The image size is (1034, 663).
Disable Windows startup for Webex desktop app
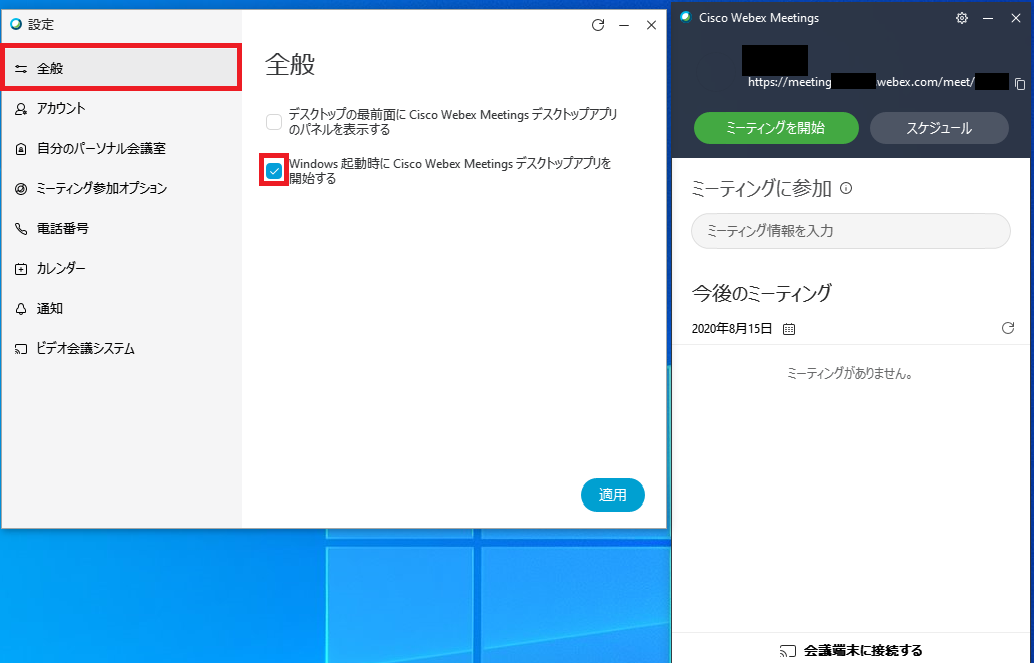coord(273,170)
